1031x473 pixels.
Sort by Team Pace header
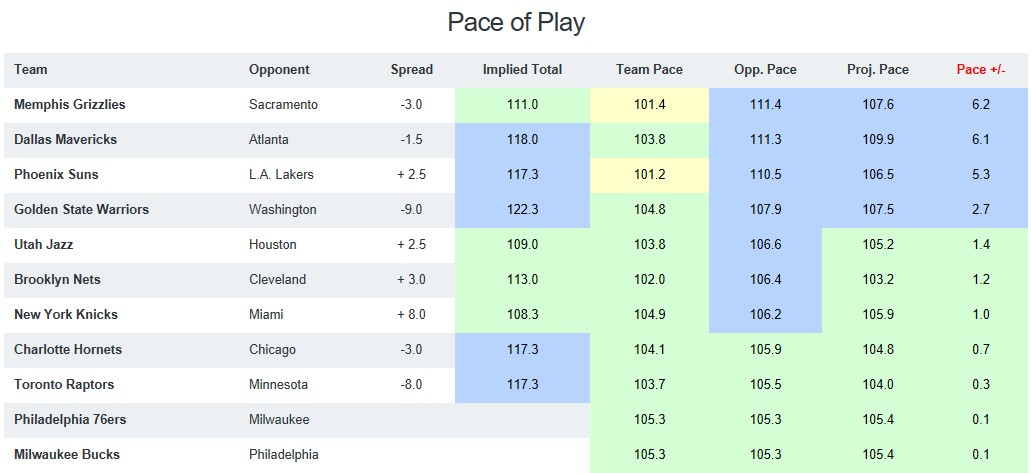click(x=649, y=70)
